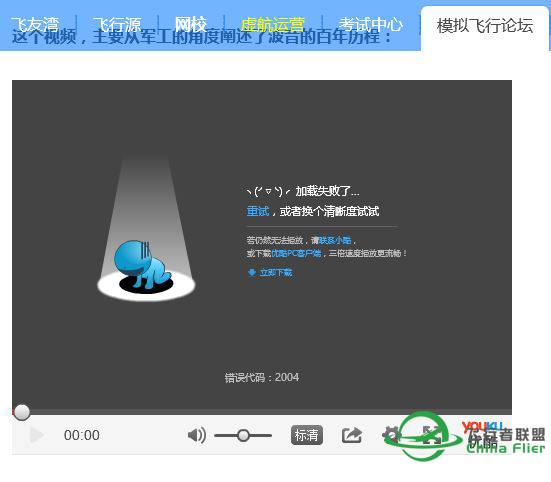Viewport: 551px width, 482px height.
Task: Open the 飞行源 navigation tab
Action: 117,25
